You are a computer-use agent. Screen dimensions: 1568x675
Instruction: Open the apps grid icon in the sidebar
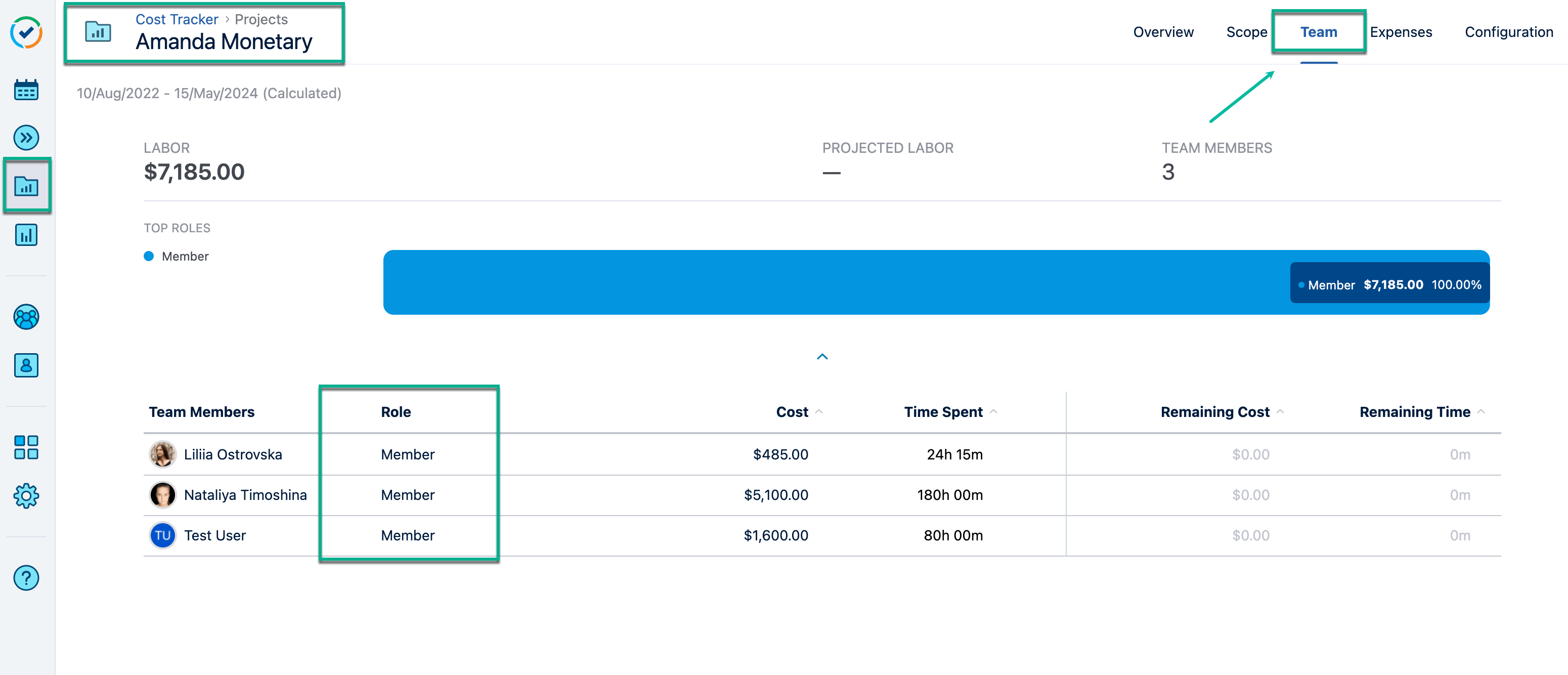click(26, 448)
